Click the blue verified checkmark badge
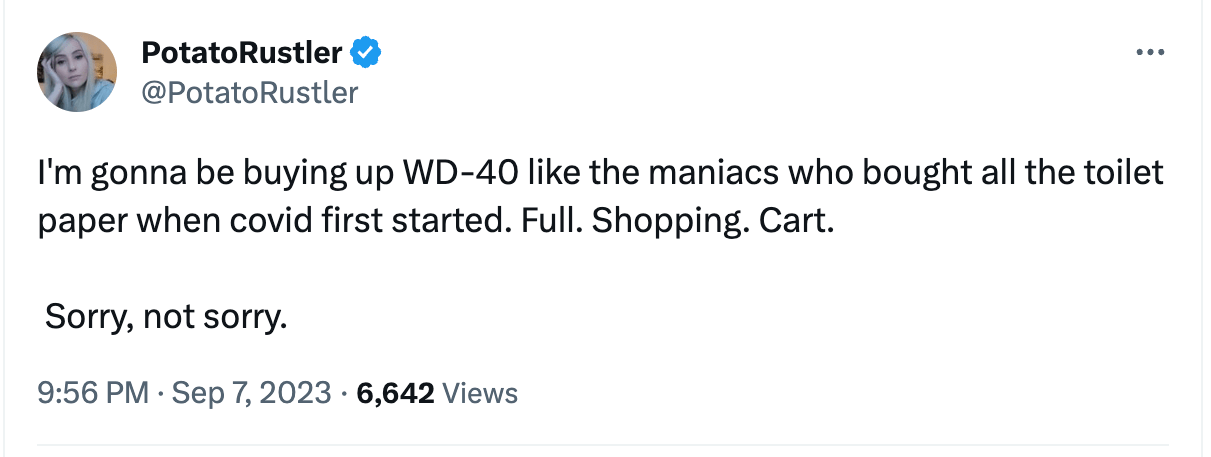This screenshot has width=1211, height=457. tap(368, 52)
